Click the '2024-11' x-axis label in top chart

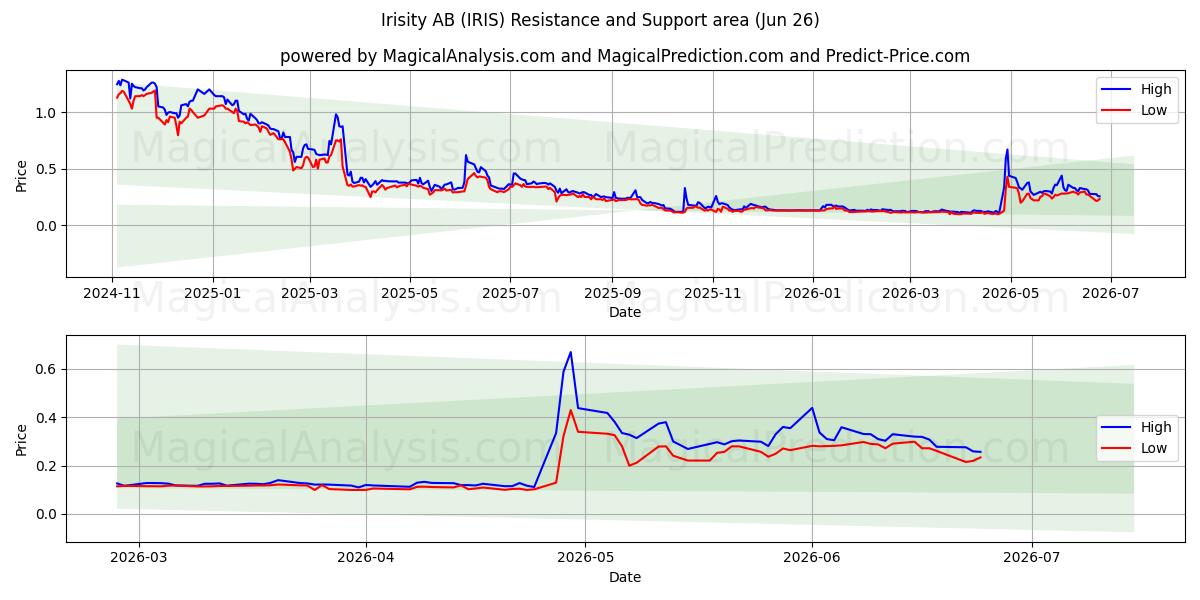pyautogui.click(x=112, y=295)
